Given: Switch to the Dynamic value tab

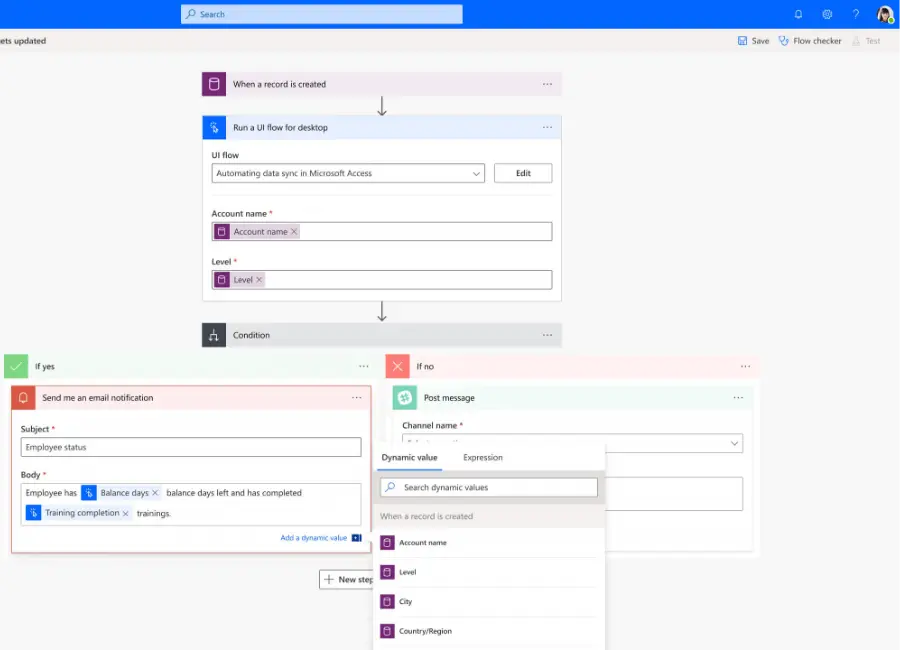Looking at the screenshot, I should click(409, 458).
